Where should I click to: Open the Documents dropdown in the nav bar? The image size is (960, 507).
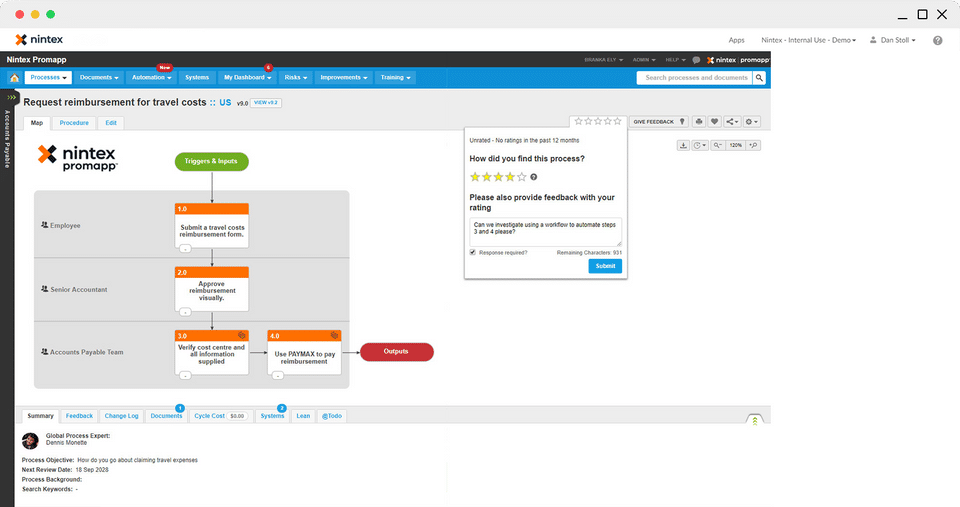pyautogui.click(x=99, y=78)
